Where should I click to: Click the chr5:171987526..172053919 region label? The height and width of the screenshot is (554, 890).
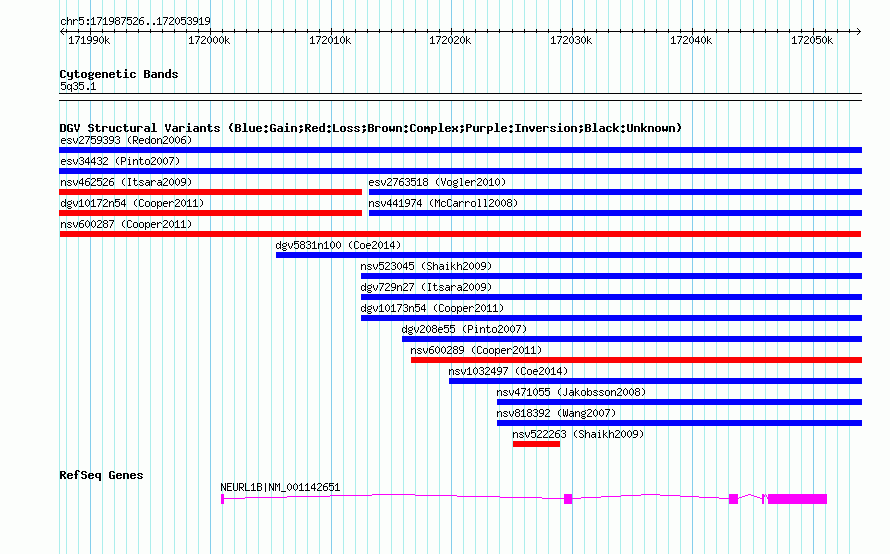click(x=135, y=21)
